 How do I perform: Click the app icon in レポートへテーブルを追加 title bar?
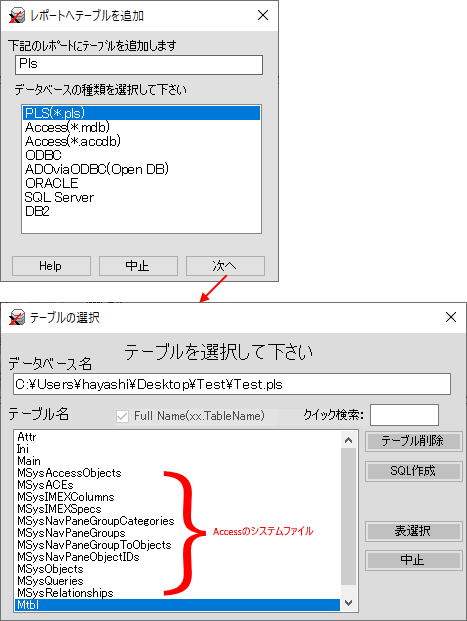17,16
